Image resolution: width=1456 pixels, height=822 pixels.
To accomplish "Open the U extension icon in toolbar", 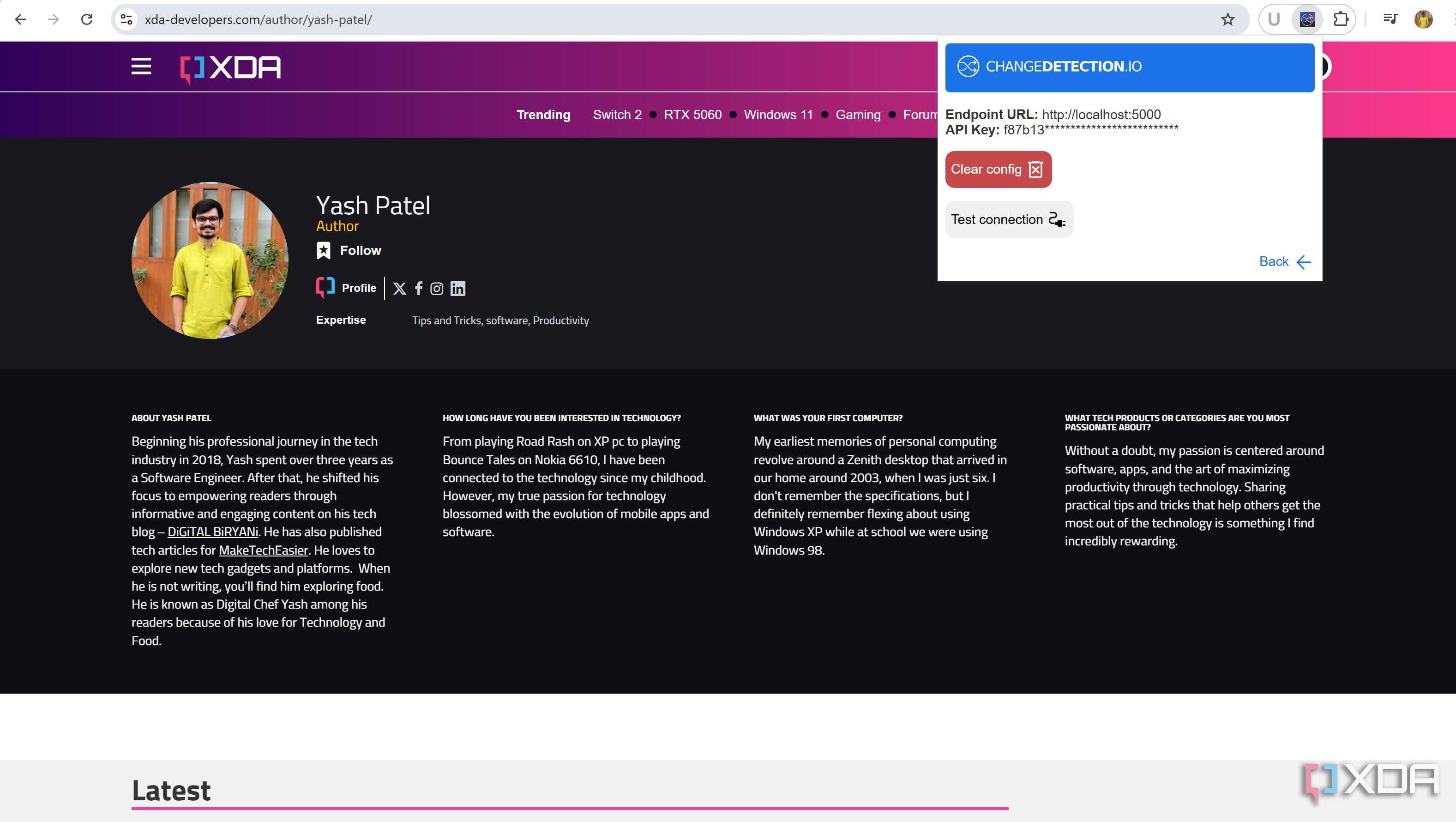I will pyautogui.click(x=1274, y=19).
